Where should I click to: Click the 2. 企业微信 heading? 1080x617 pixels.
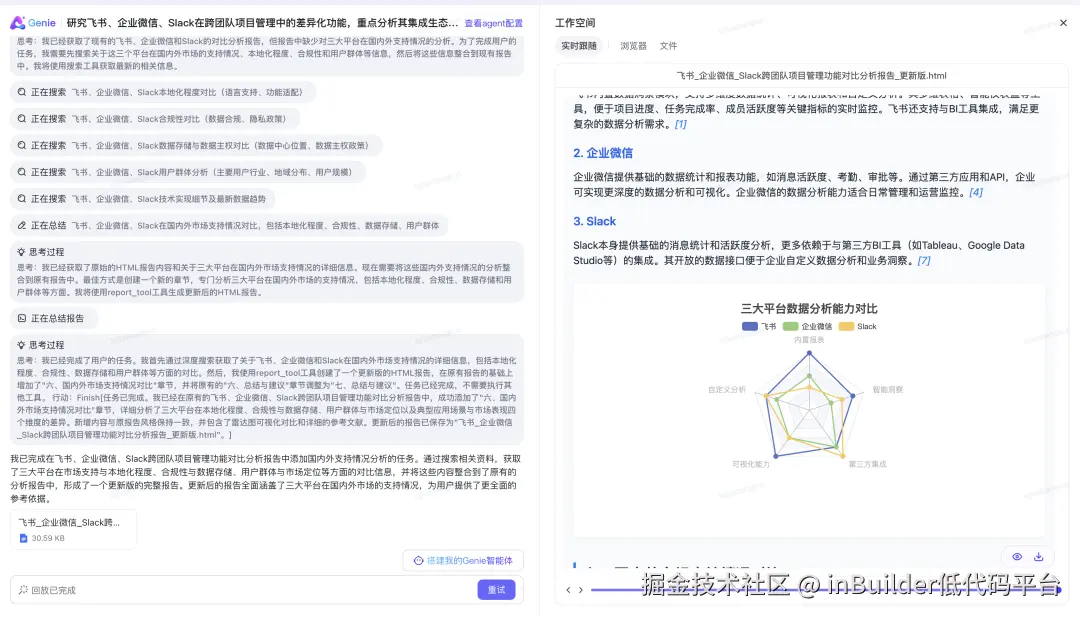click(603, 153)
